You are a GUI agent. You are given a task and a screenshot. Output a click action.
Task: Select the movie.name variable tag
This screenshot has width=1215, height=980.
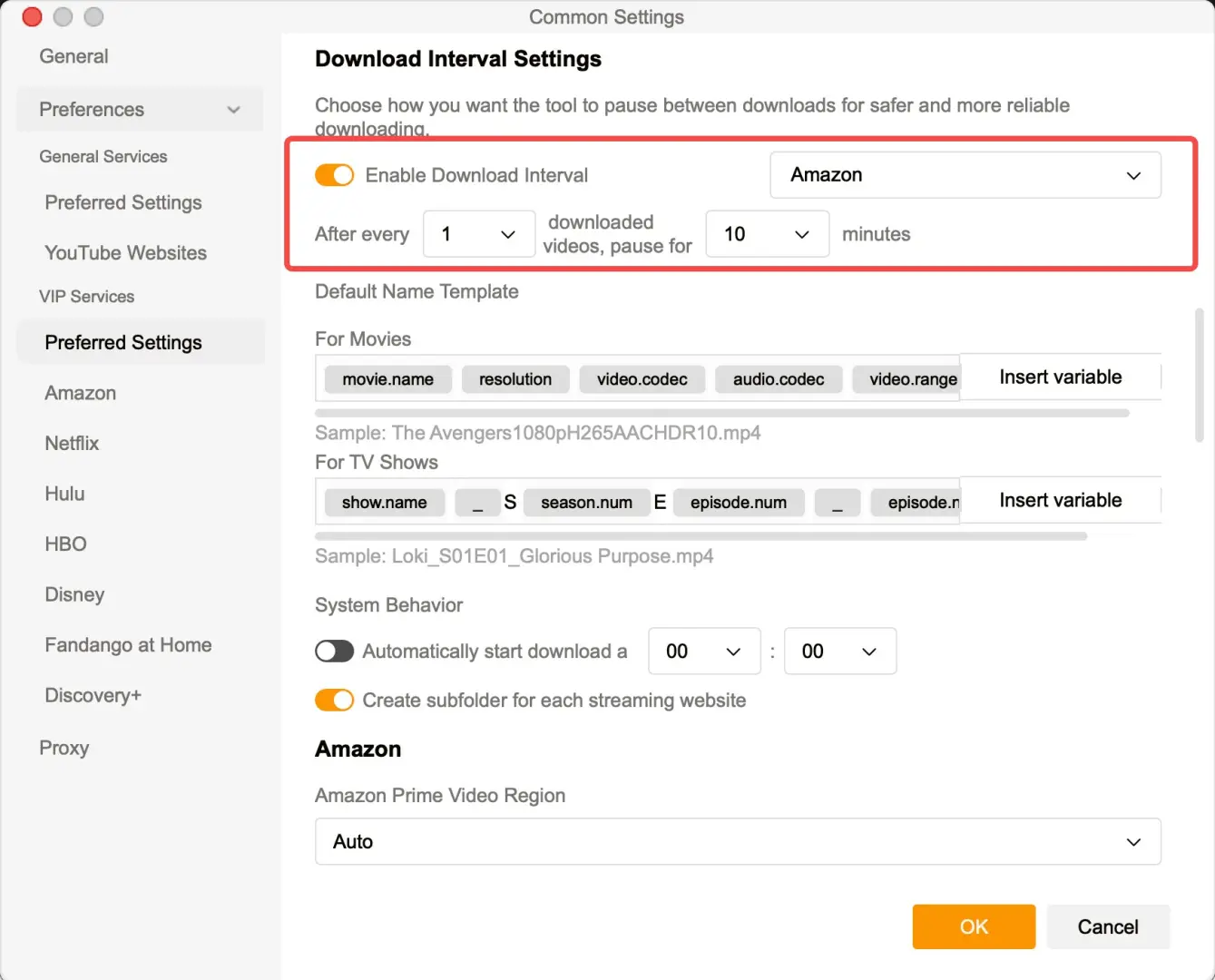point(388,379)
